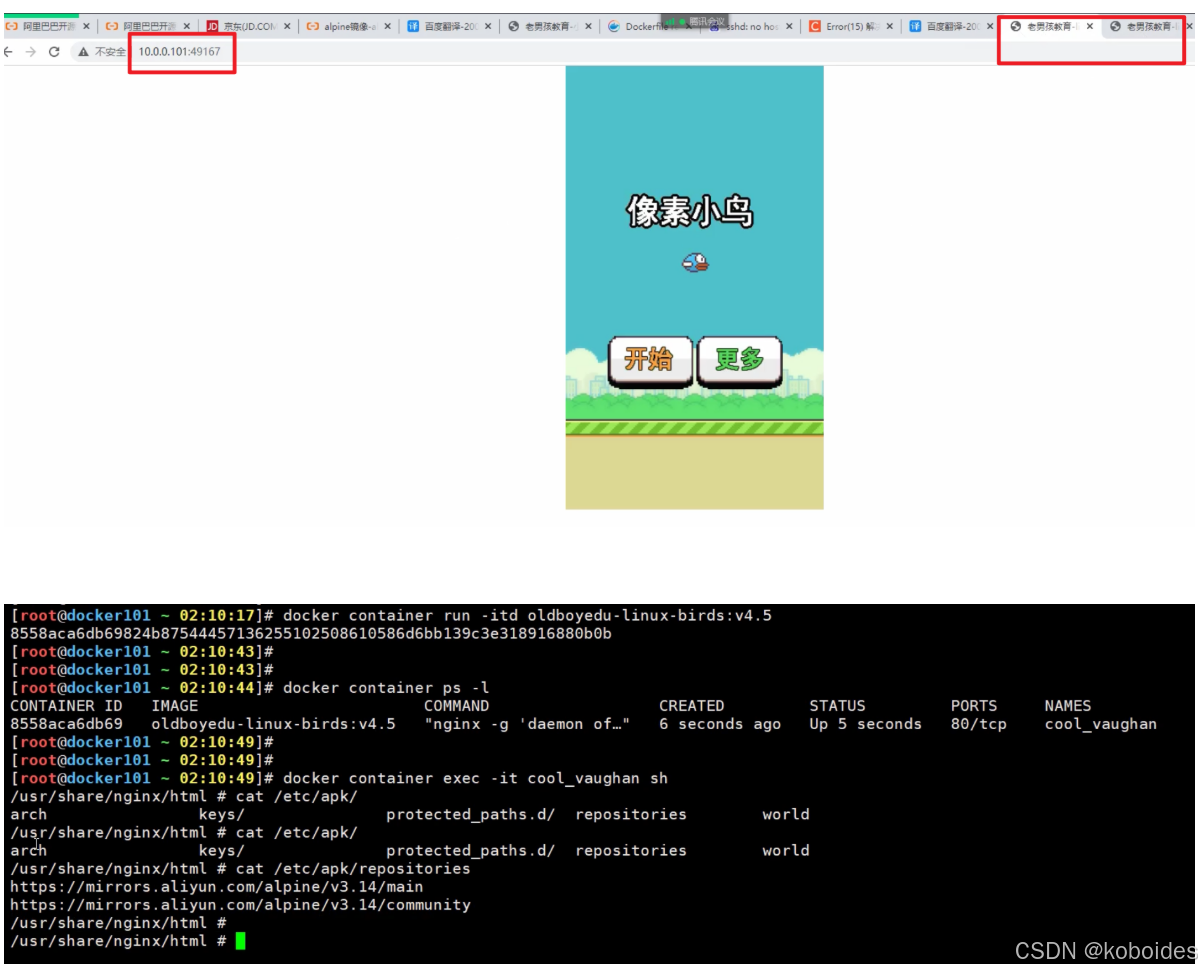The image size is (1202, 971).
Task: Click the short ID 8558aca6db69 in table row
Action: 66,724
